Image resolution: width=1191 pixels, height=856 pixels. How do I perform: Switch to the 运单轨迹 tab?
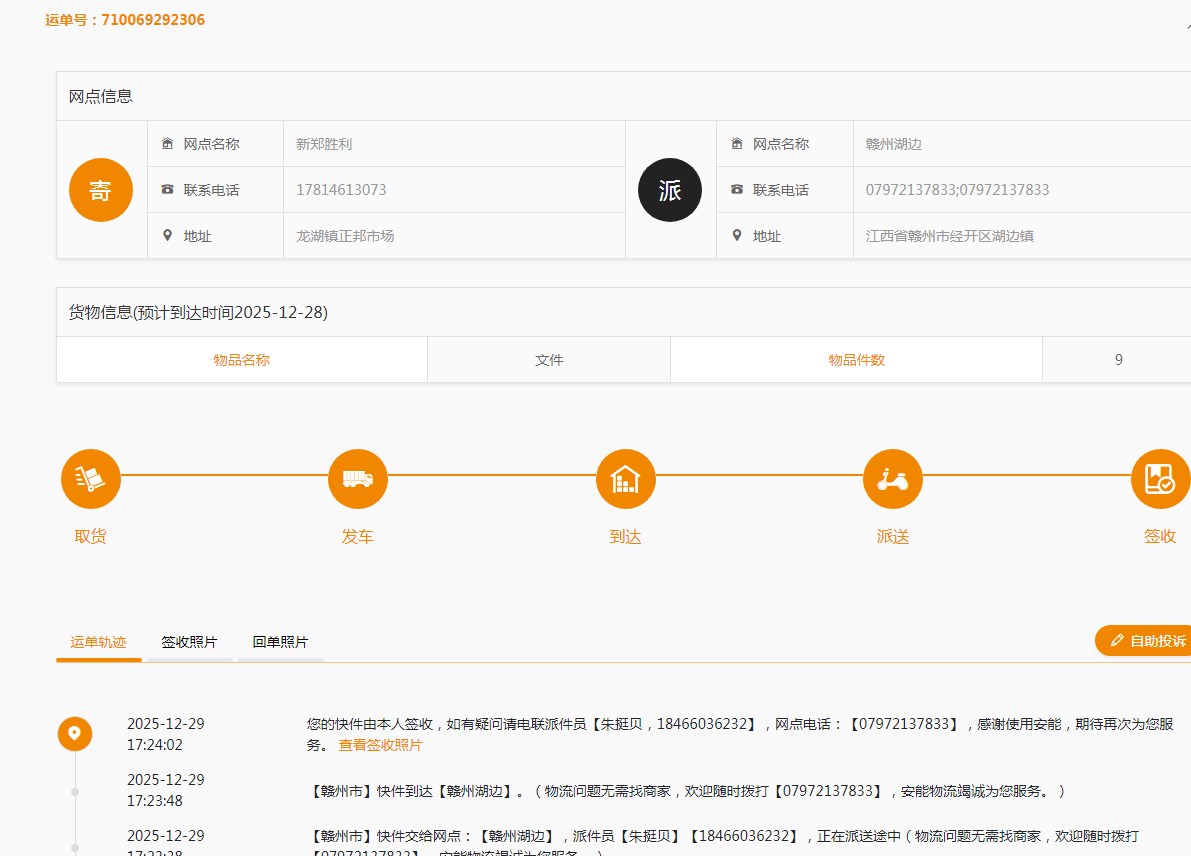[x=98, y=642]
